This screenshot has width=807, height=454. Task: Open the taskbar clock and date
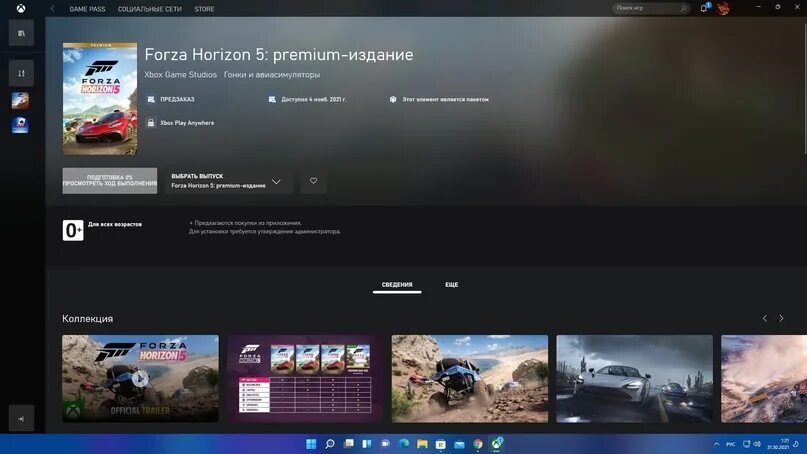[x=778, y=444]
